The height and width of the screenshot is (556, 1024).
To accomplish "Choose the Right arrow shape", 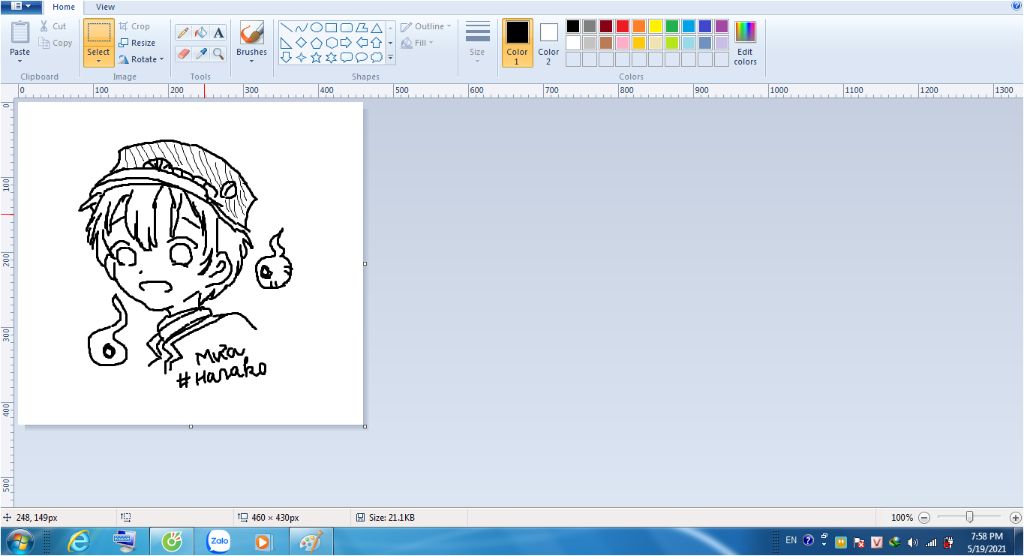I will pyautogui.click(x=346, y=42).
